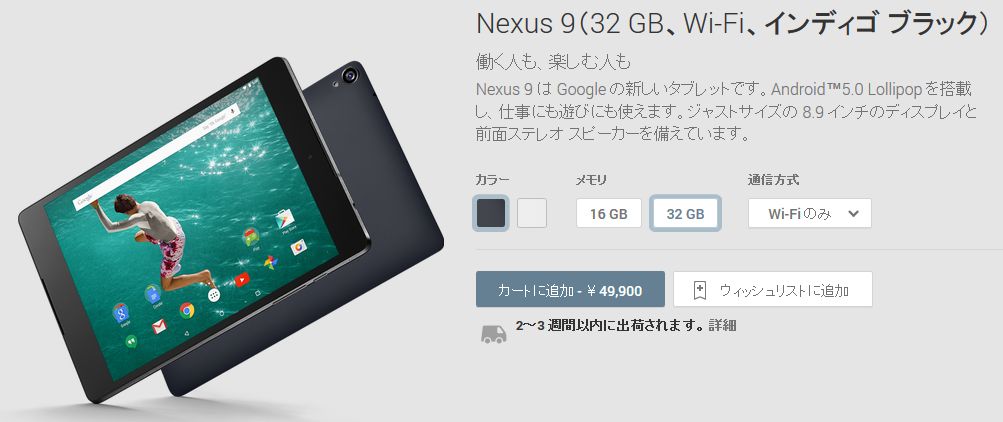Click the Gmail envelope icon on tablet

tap(159, 326)
